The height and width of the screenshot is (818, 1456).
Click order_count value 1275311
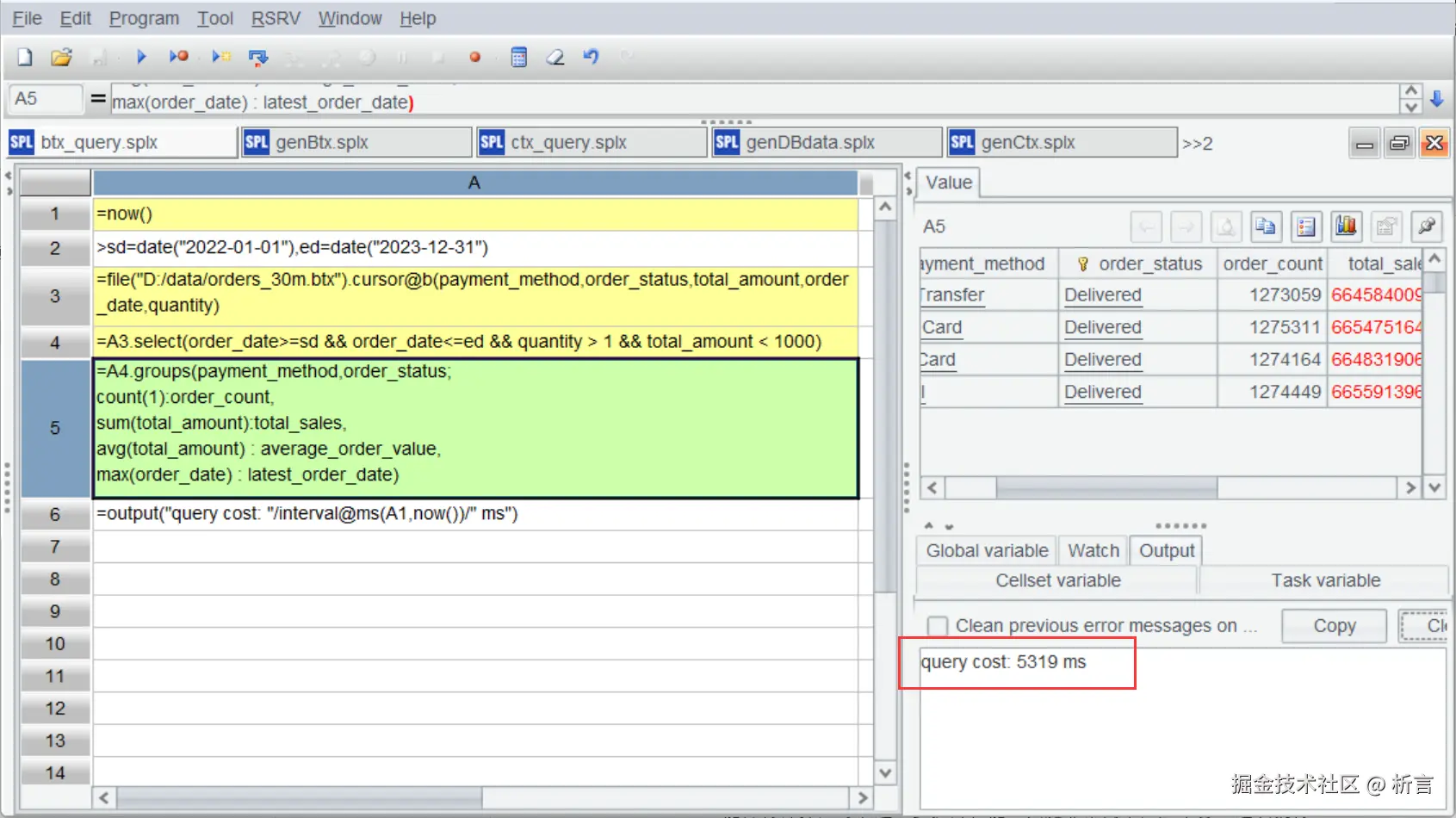point(1285,328)
